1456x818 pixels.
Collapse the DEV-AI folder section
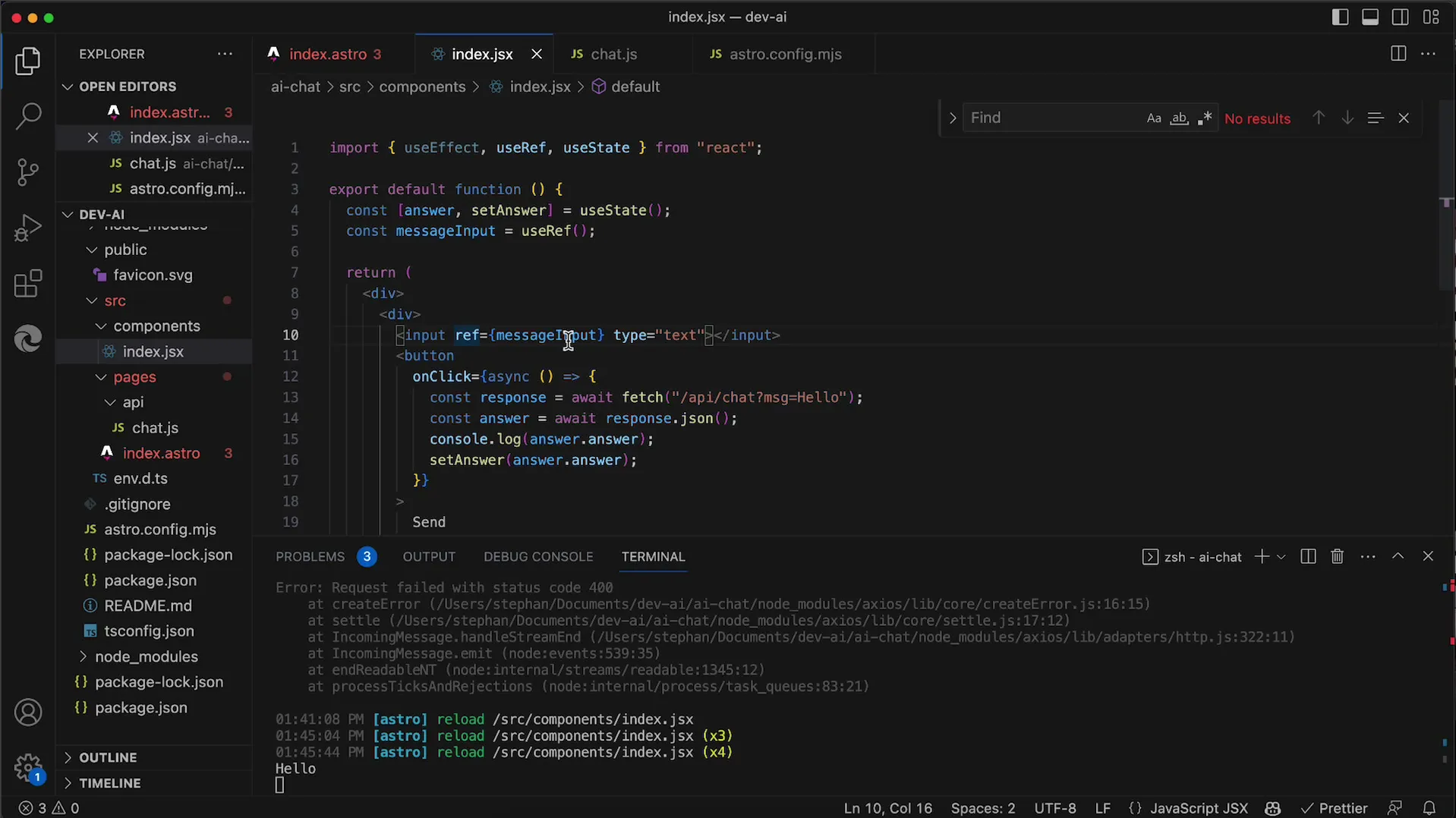click(x=68, y=215)
